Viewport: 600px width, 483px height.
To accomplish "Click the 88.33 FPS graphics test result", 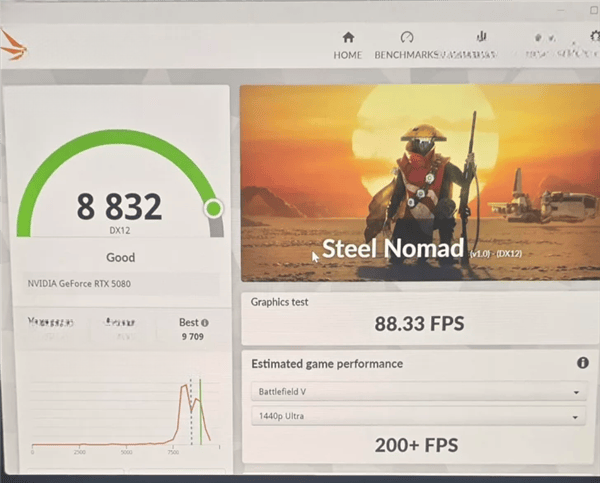I will pyautogui.click(x=419, y=324).
